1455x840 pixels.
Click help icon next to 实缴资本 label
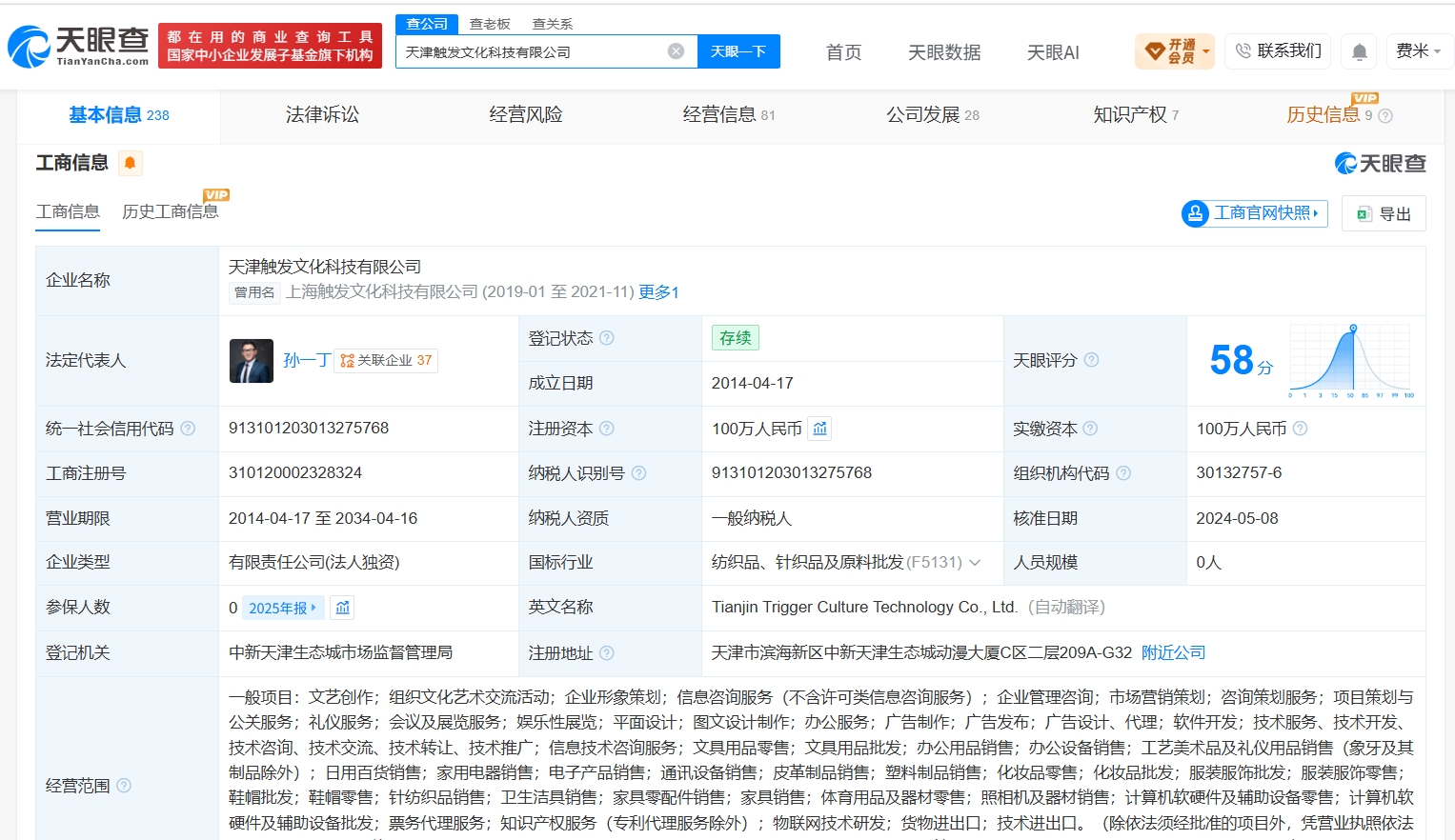(1091, 429)
